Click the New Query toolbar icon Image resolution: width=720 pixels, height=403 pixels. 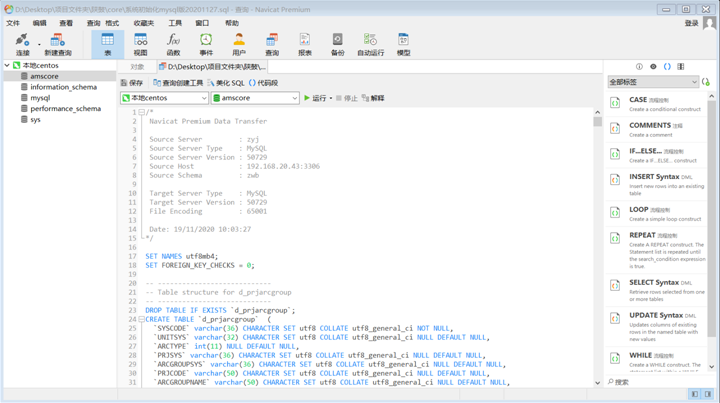58,45
